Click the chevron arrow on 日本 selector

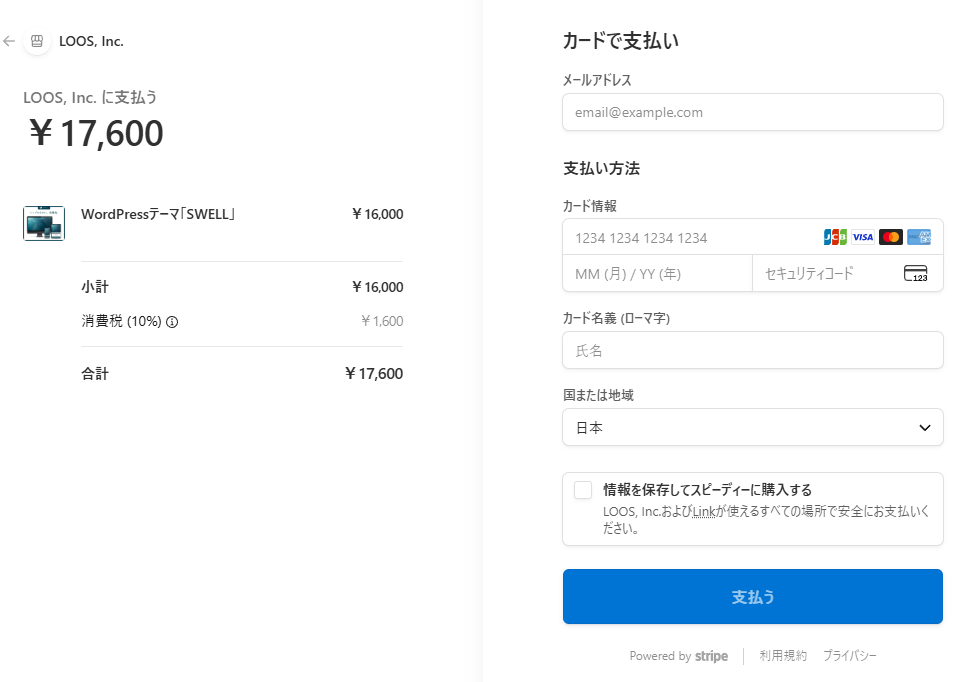924,427
